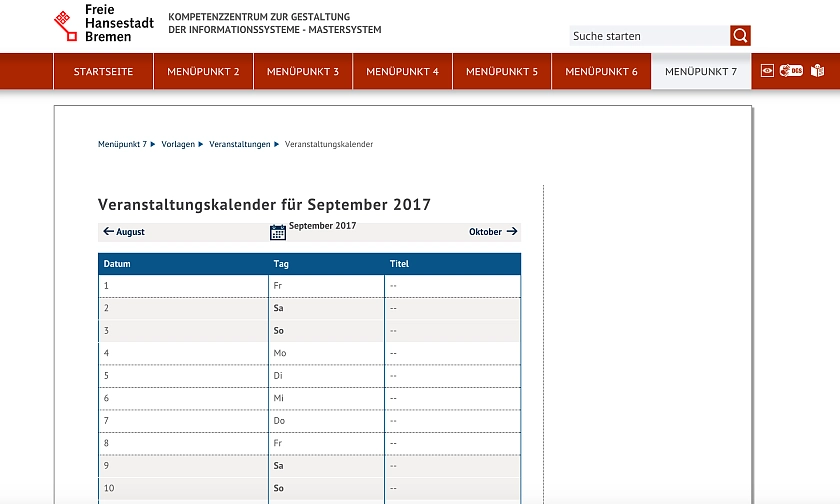The image size is (840, 504).
Task: Open Menüpunkt 5 in navigation
Action: pyautogui.click(x=502, y=71)
